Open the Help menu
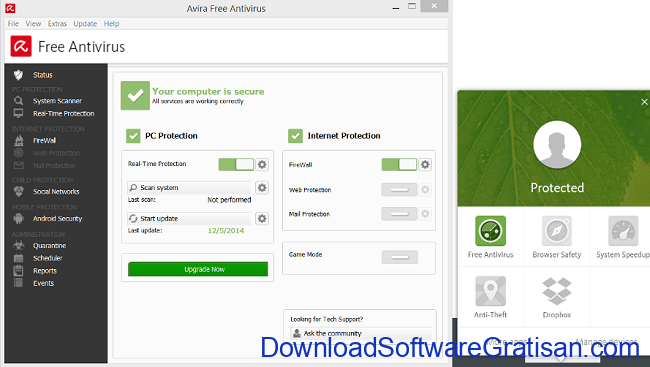The image size is (650, 367). pyautogui.click(x=112, y=24)
